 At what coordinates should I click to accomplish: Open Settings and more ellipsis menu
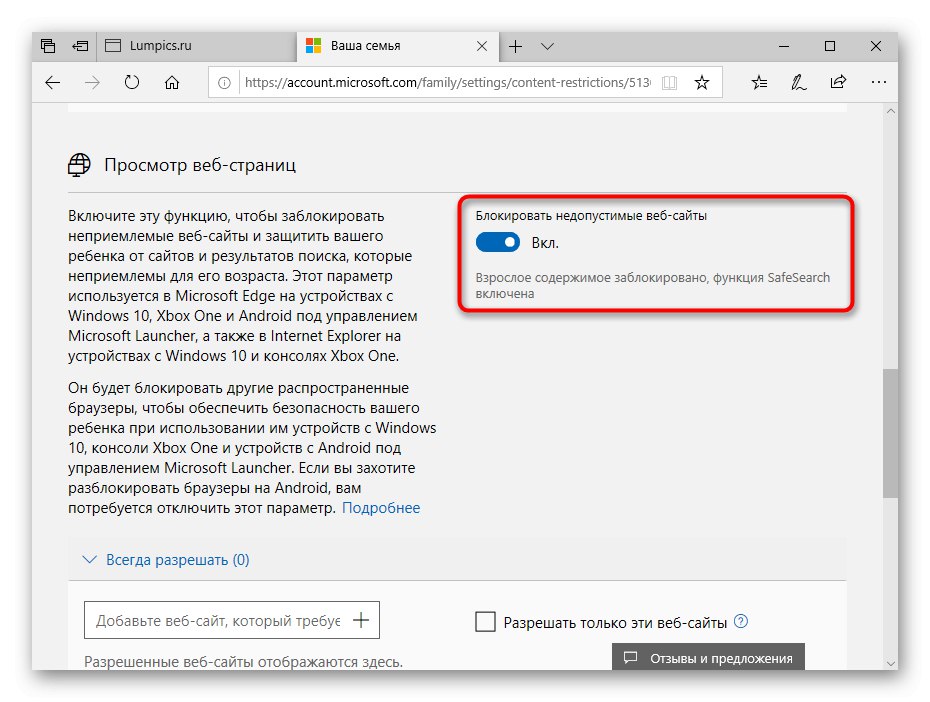click(x=878, y=83)
